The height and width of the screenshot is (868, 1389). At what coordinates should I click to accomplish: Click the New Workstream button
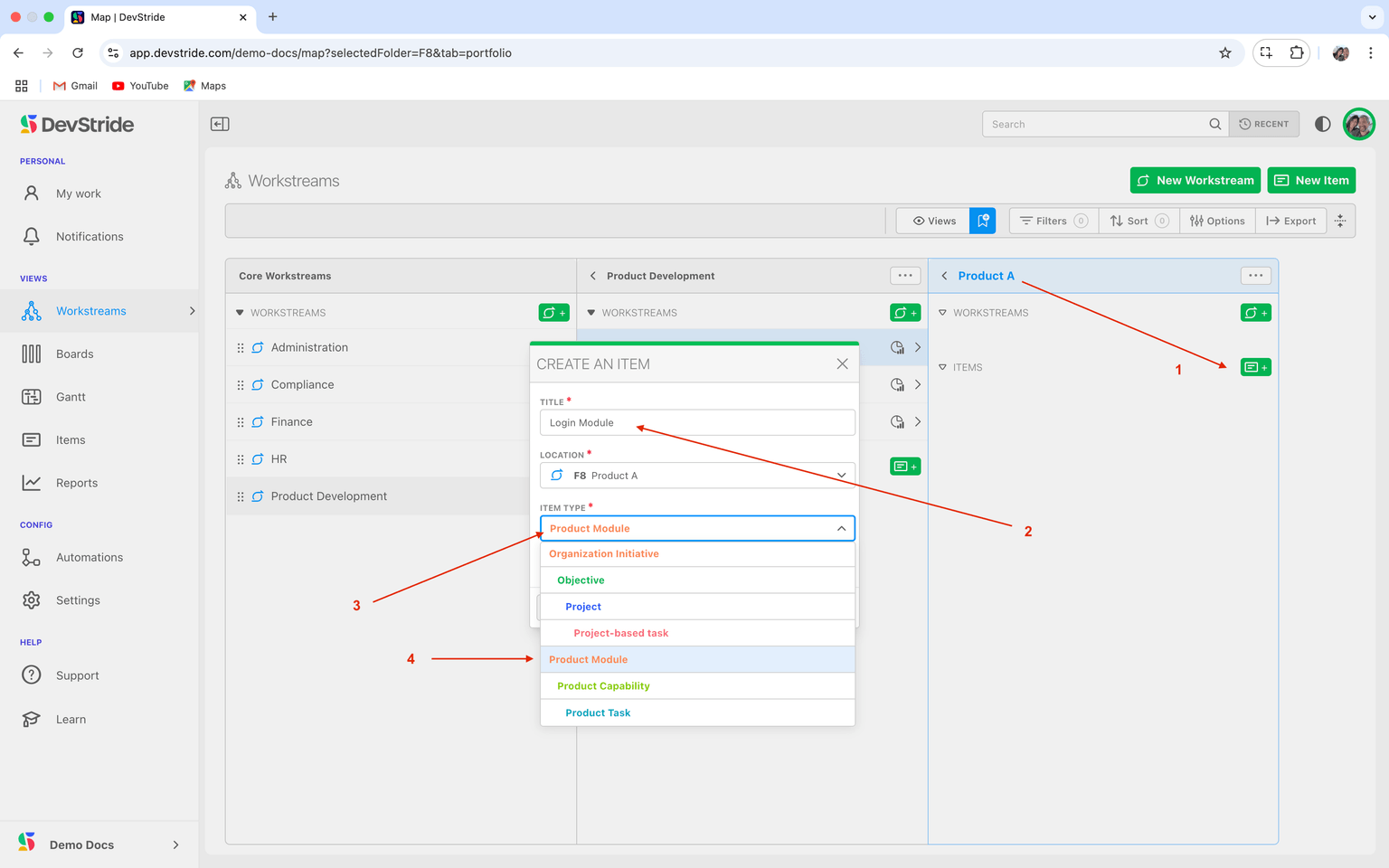1195,181
